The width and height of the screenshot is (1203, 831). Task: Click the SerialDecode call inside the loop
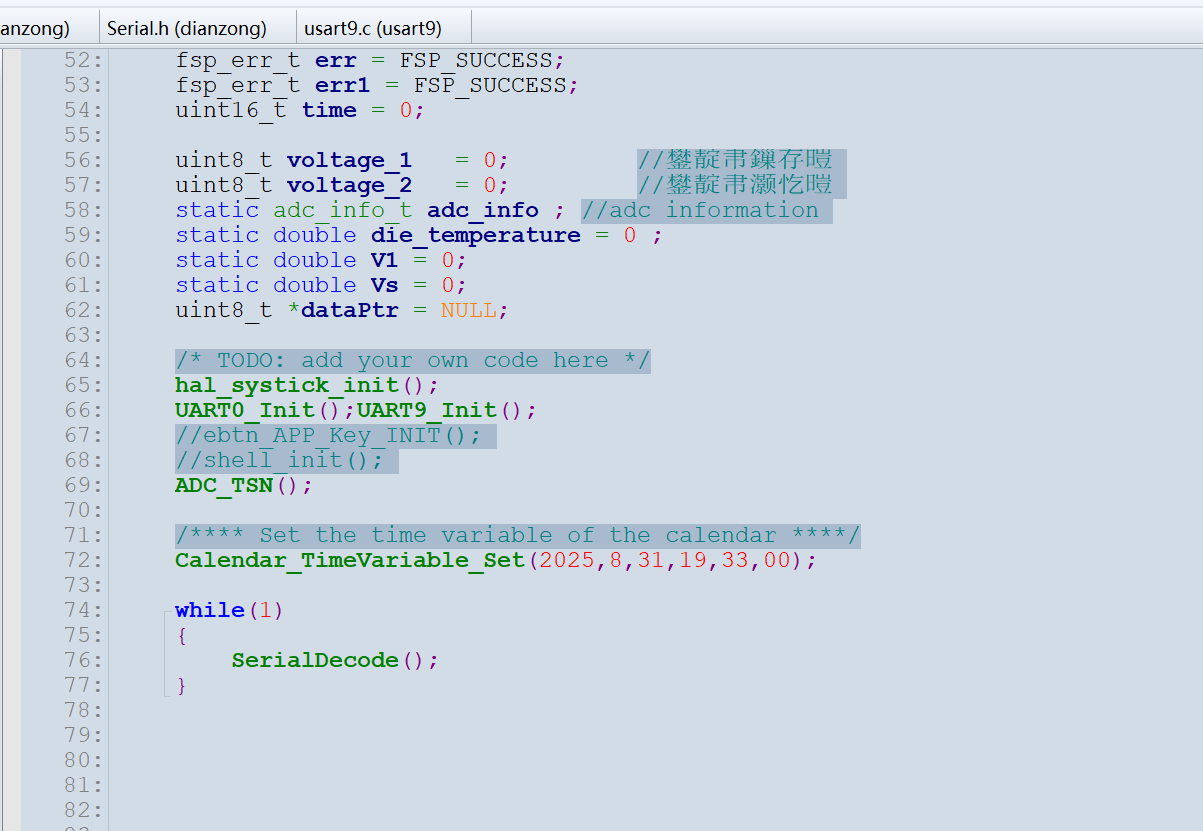click(x=314, y=660)
